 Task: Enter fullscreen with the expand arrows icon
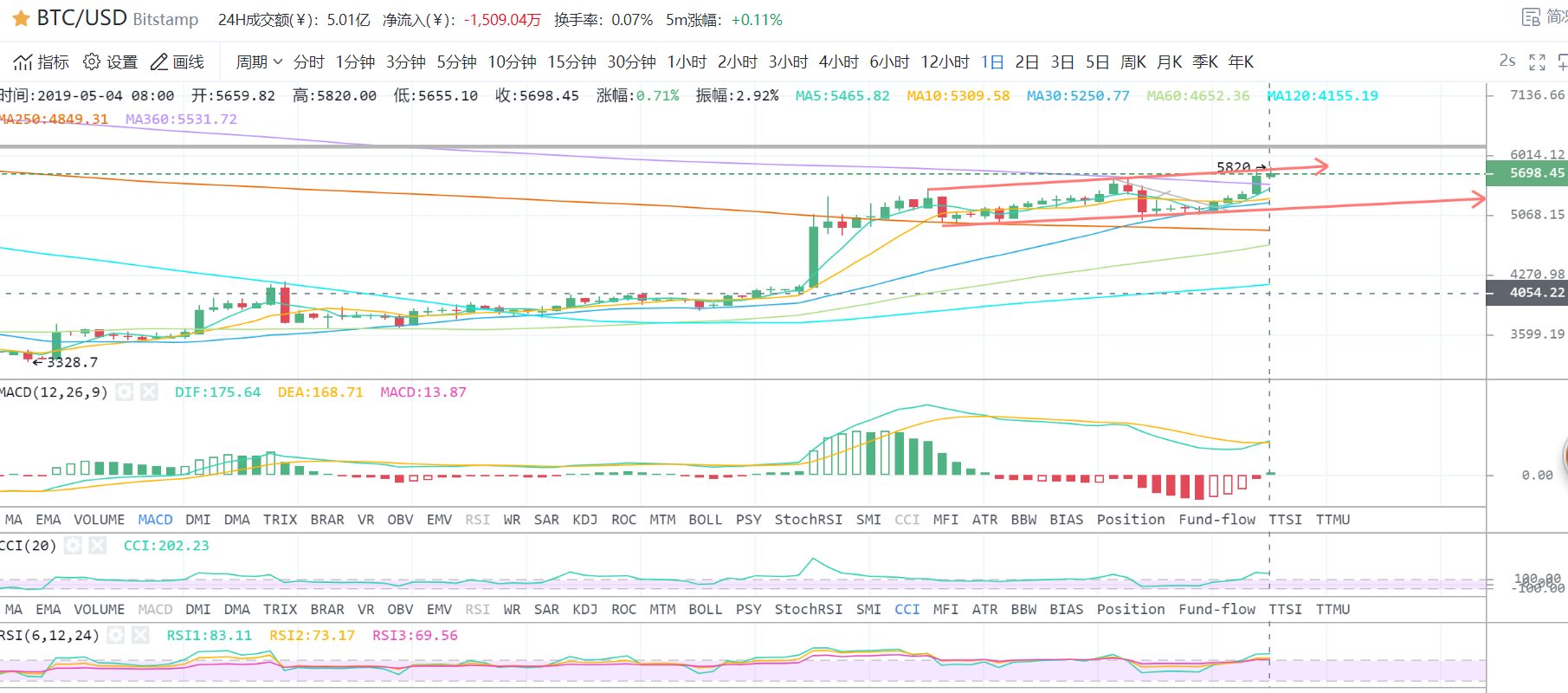[x=1537, y=62]
